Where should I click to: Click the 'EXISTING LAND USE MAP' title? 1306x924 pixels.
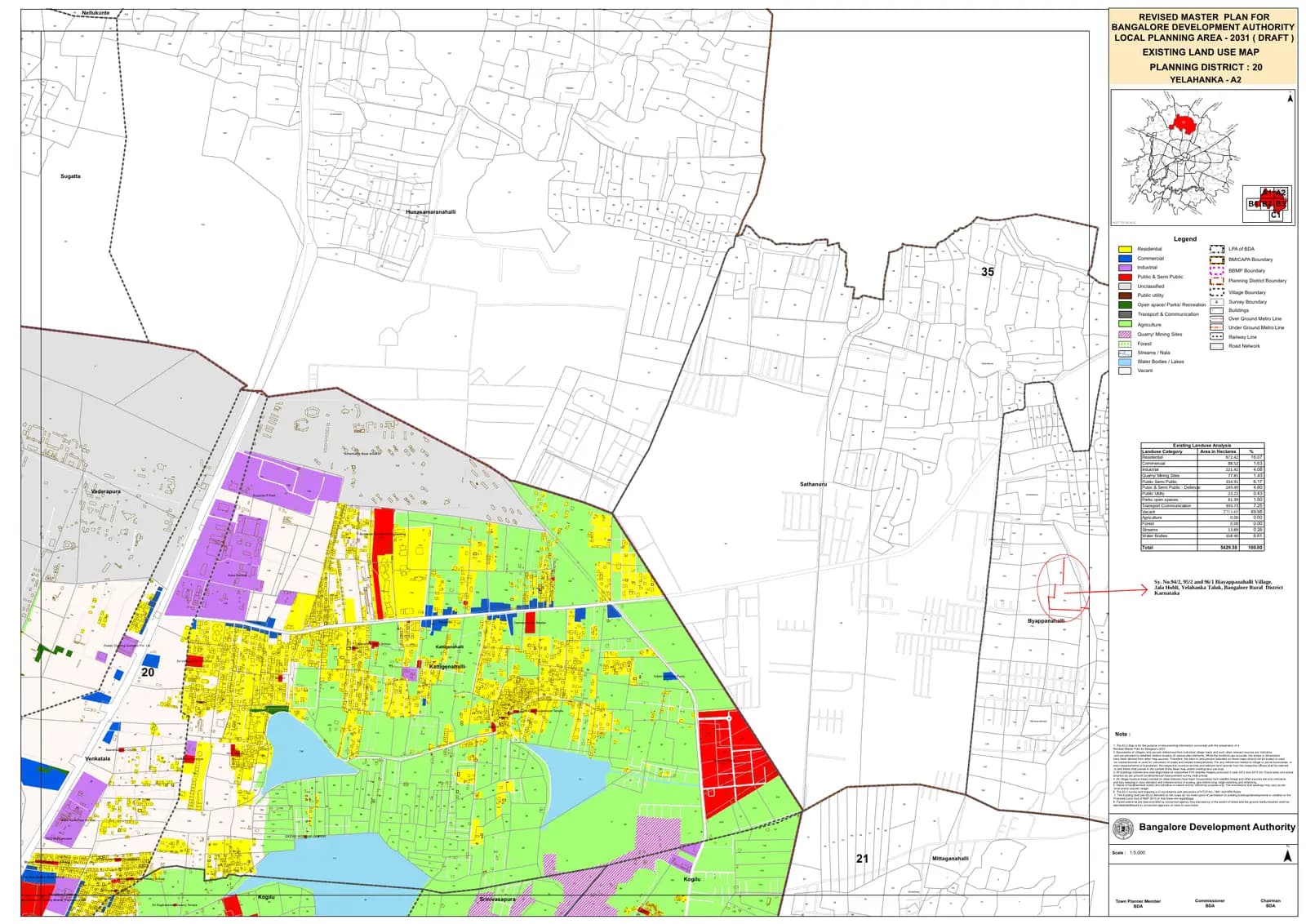(x=1200, y=52)
